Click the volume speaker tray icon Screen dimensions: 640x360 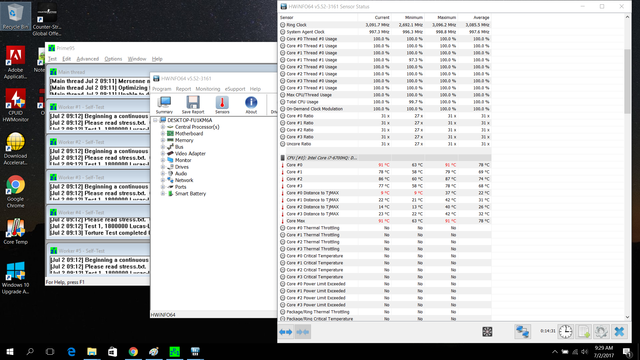coord(584,351)
